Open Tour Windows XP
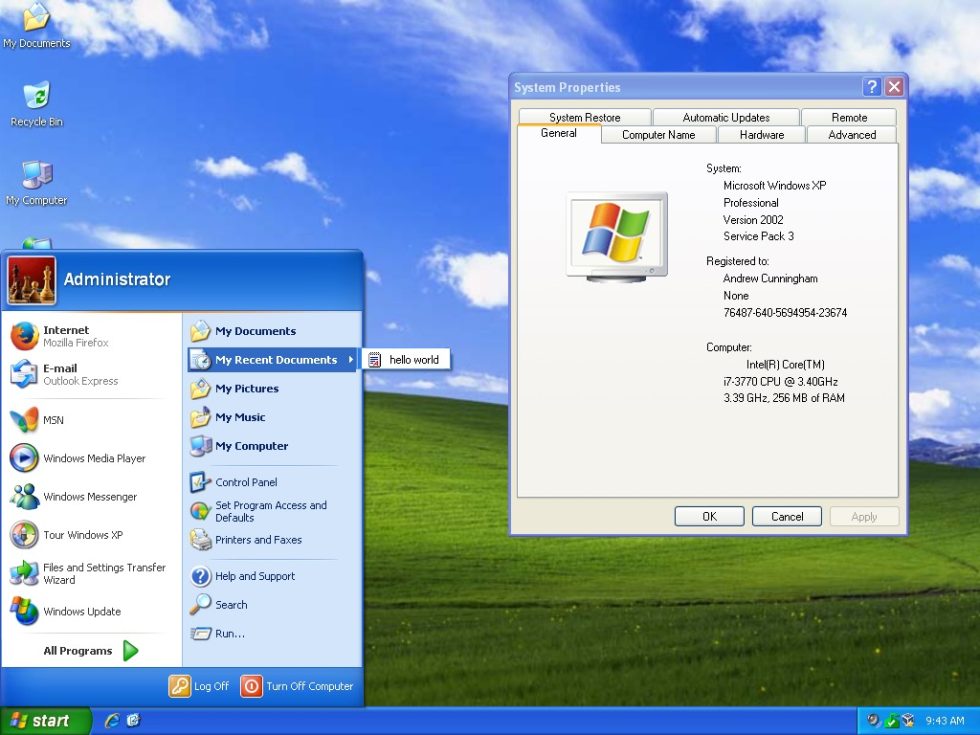Screen dimensions: 980x735 point(82,535)
